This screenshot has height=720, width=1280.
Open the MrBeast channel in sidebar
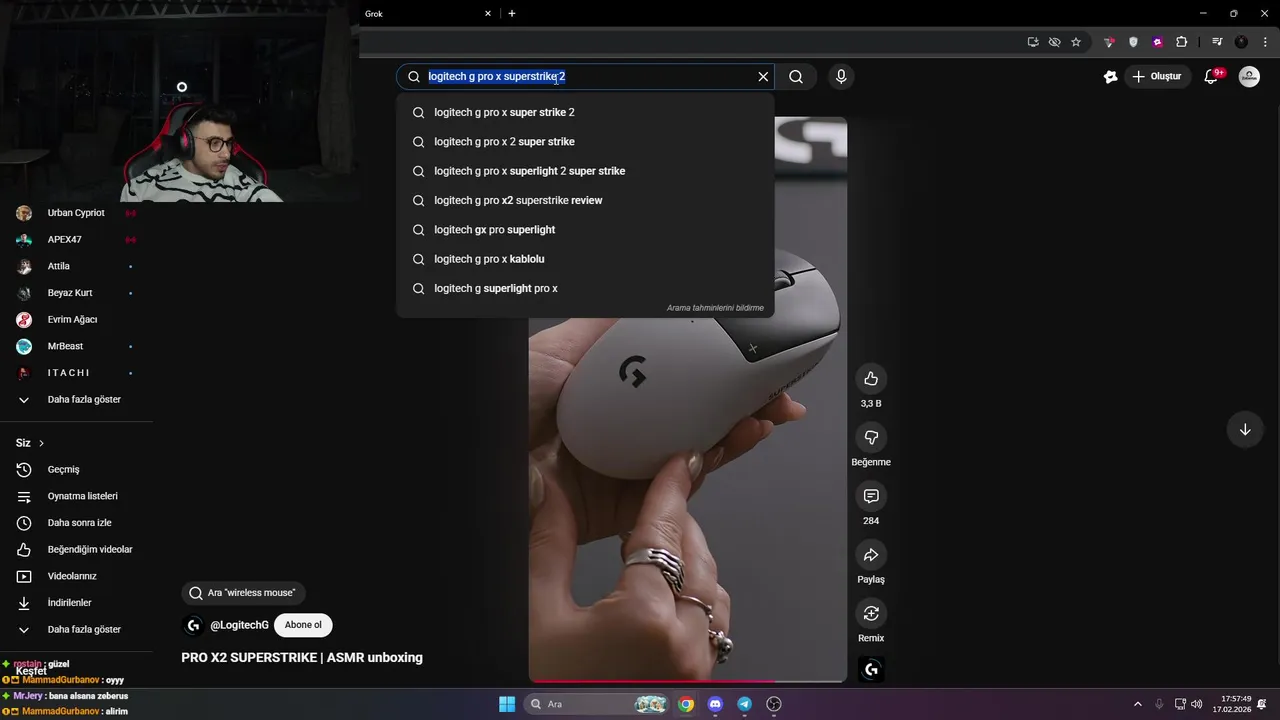click(x=76, y=346)
